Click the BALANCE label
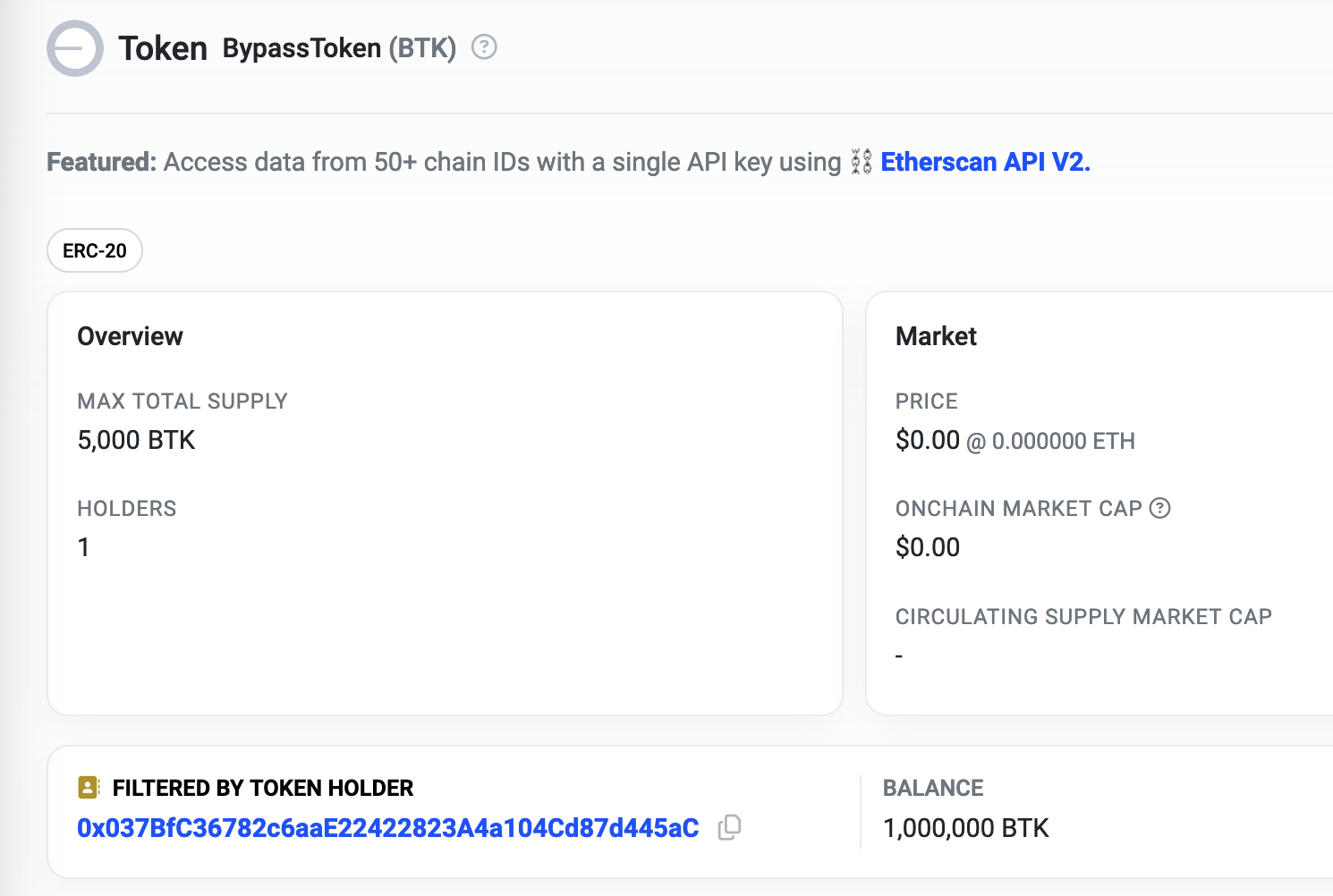The height and width of the screenshot is (896, 1333). point(933,788)
